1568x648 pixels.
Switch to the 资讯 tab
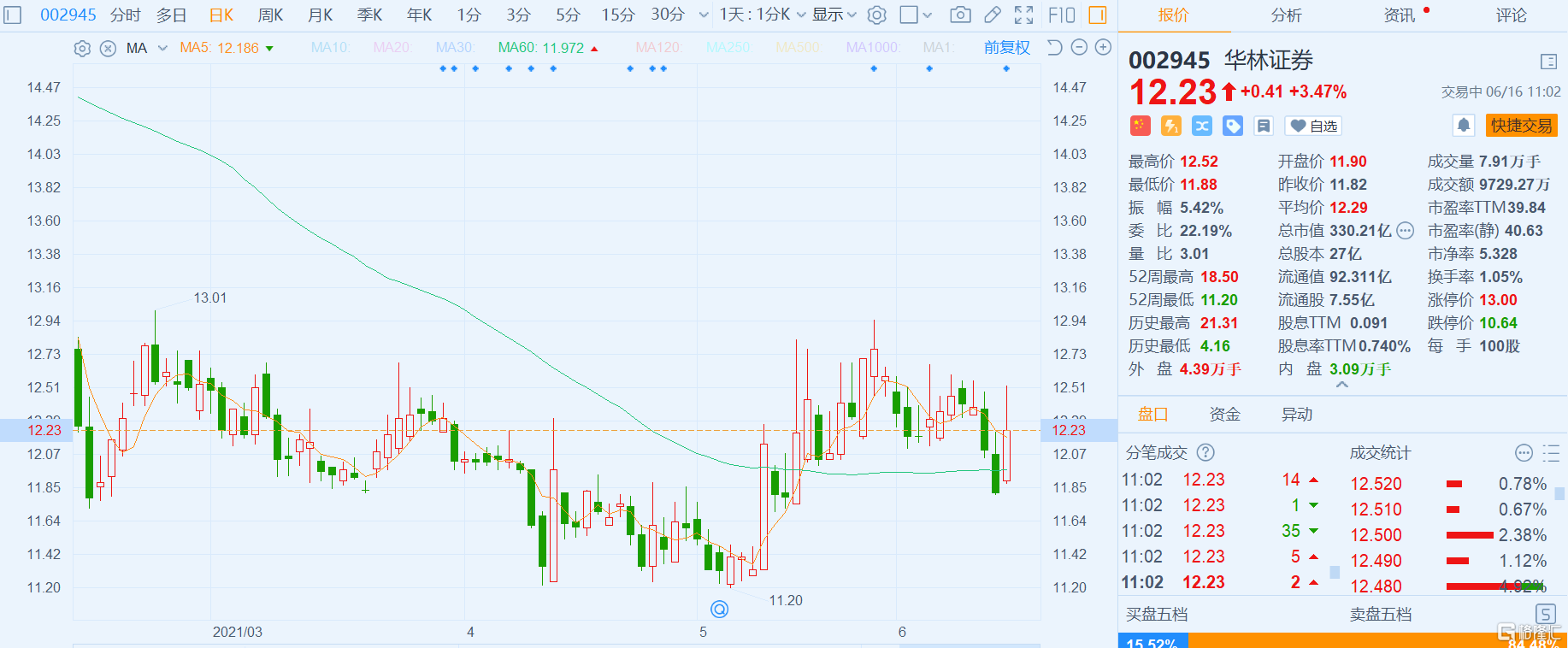pos(1400,15)
